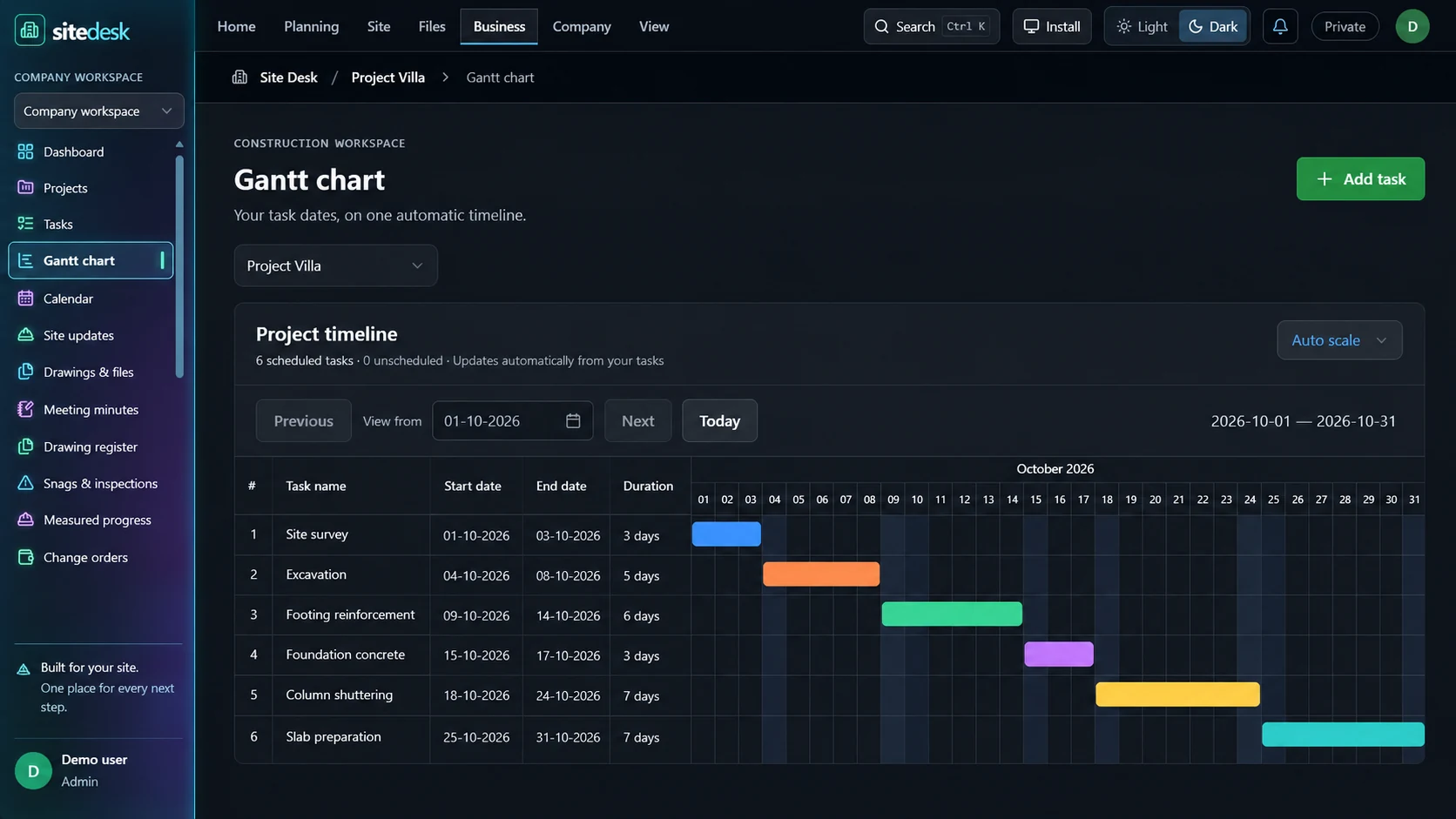Click the Today button

(x=719, y=420)
